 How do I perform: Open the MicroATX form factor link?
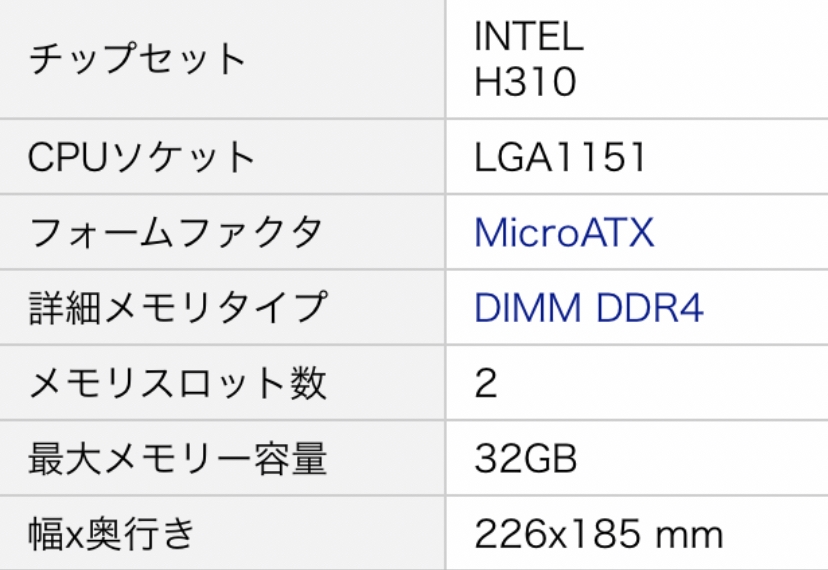(x=564, y=233)
